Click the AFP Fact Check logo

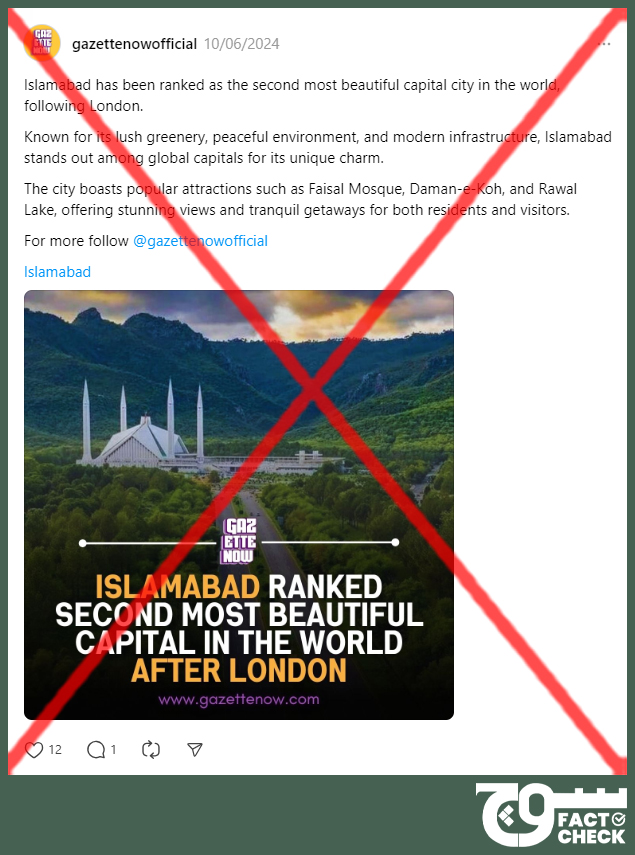point(552,815)
